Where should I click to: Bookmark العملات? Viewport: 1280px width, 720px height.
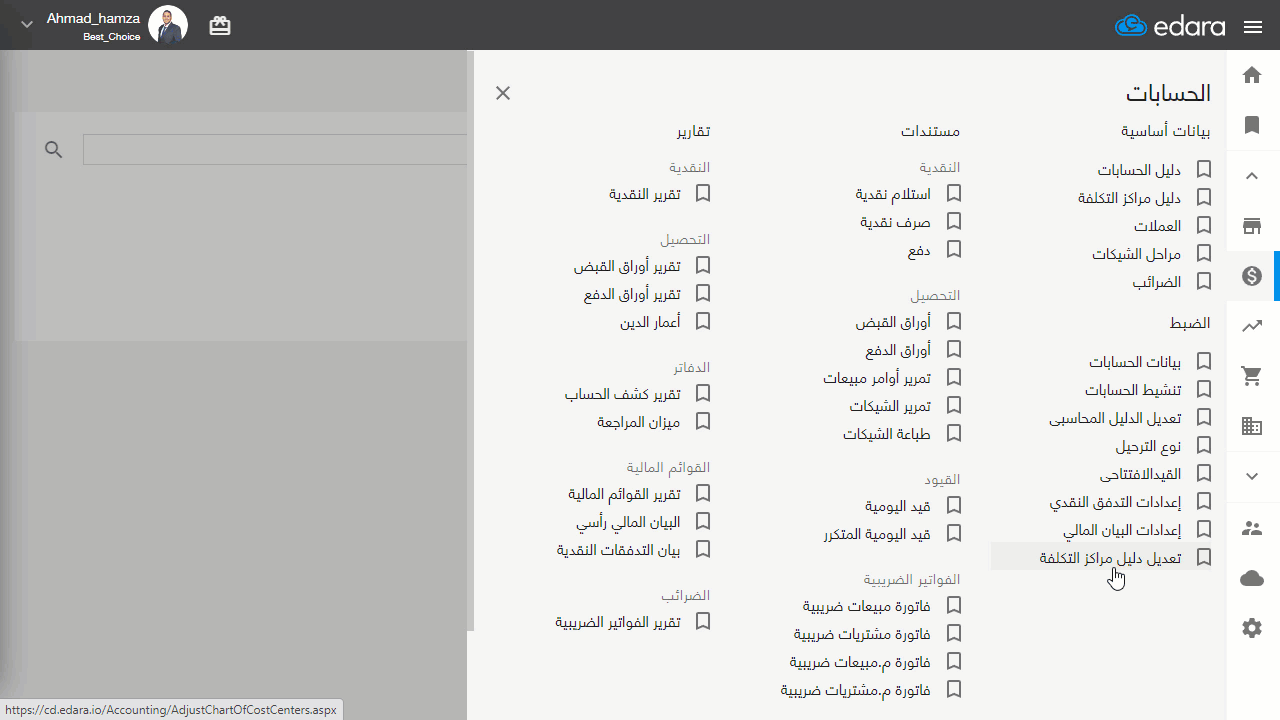click(1204, 225)
